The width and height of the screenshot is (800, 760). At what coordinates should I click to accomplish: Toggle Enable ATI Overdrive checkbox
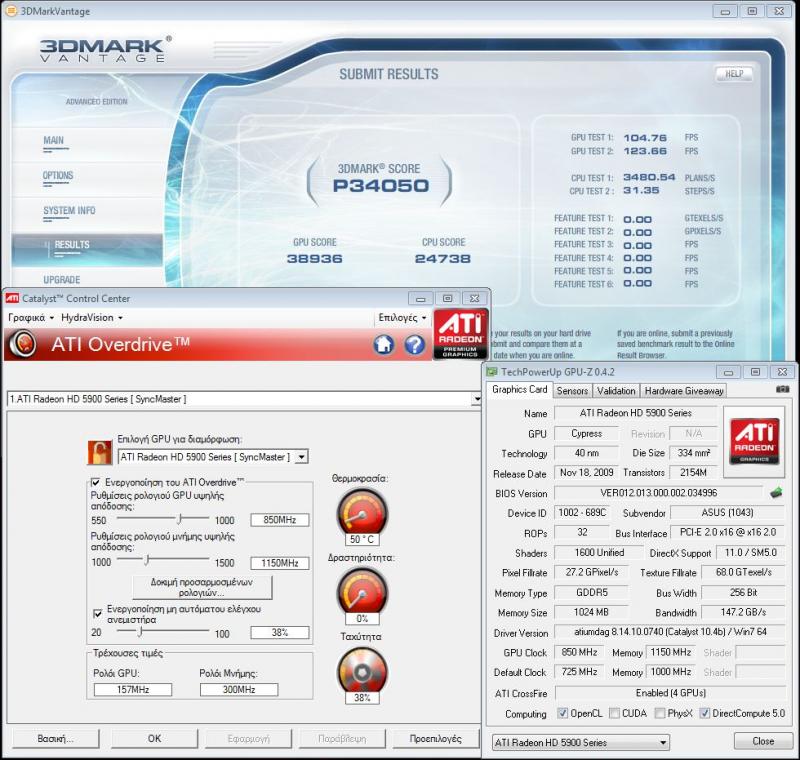(x=95, y=482)
